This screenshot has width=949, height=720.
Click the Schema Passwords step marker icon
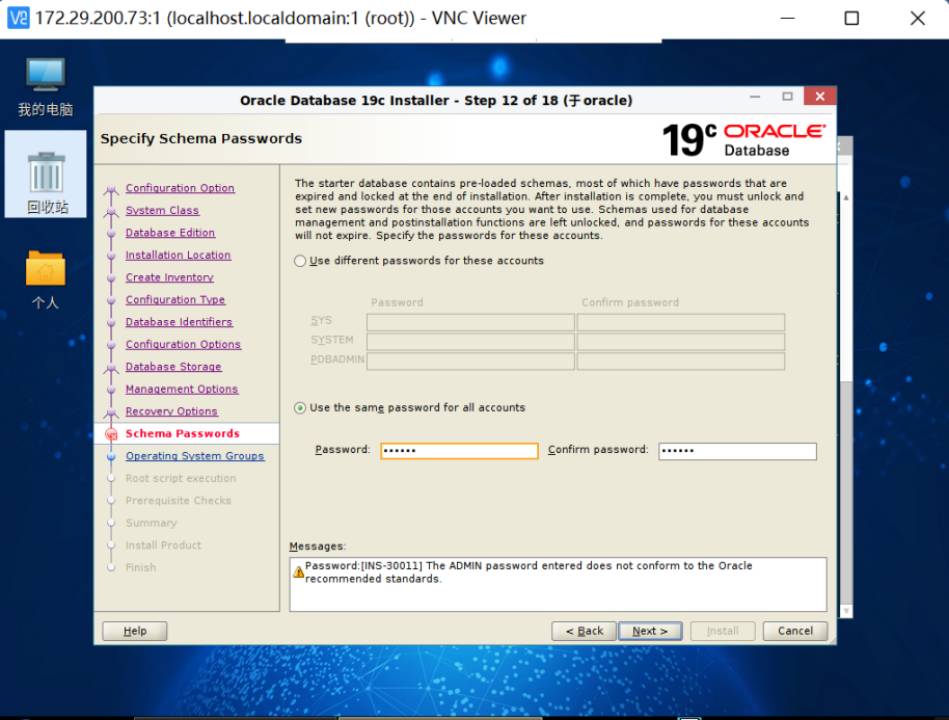(x=112, y=434)
